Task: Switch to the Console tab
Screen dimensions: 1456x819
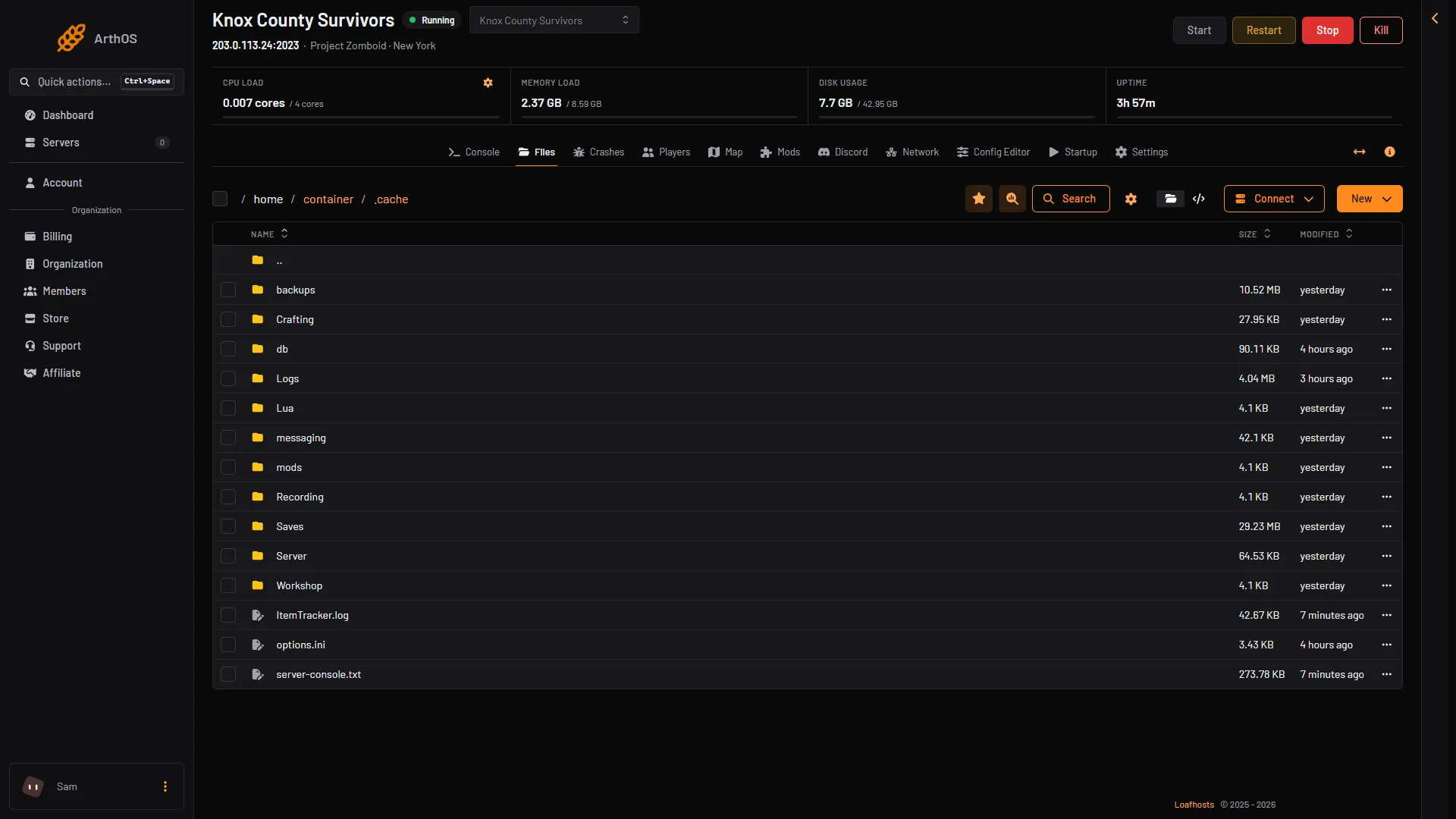Action: [x=474, y=152]
